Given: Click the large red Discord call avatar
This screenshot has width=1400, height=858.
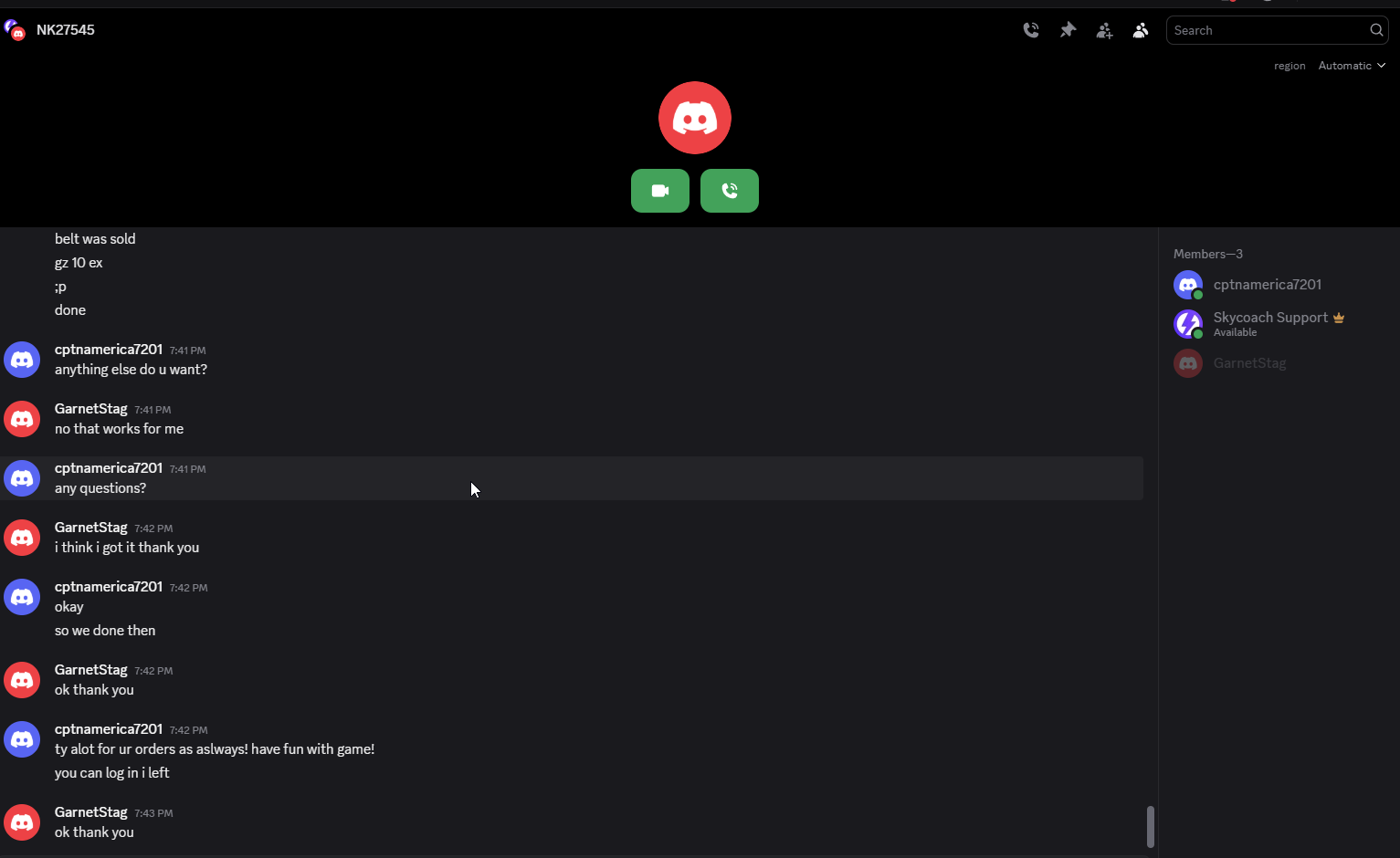Looking at the screenshot, I should pos(695,118).
